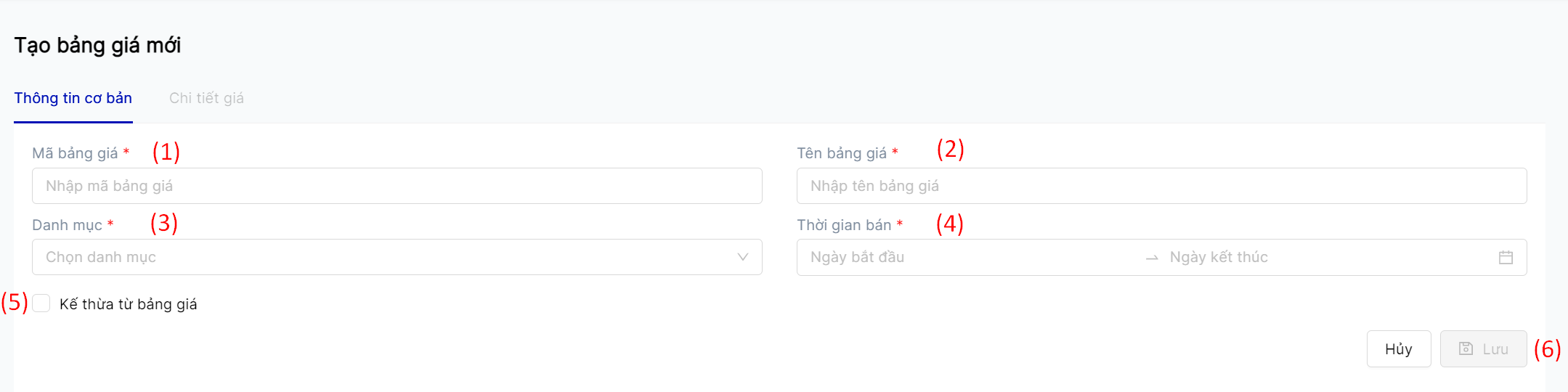Click the Tạo bảng giá mới heading

coord(97,45)
